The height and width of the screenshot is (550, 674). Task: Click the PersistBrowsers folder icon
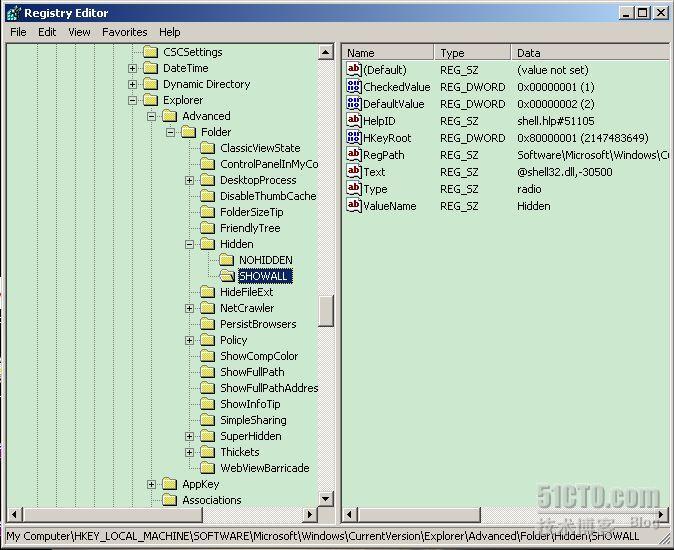(208, 324)
